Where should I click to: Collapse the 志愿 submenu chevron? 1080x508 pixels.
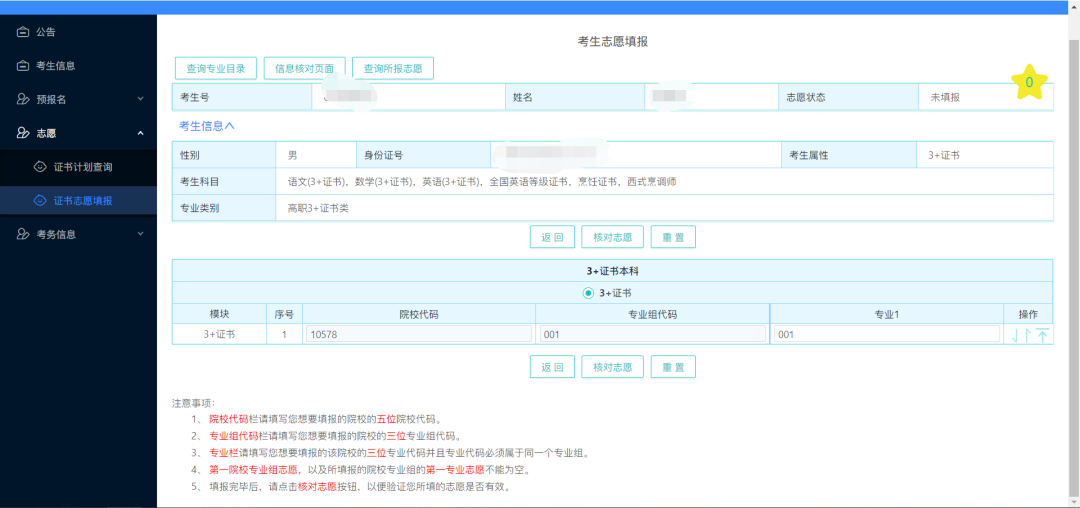141,133
